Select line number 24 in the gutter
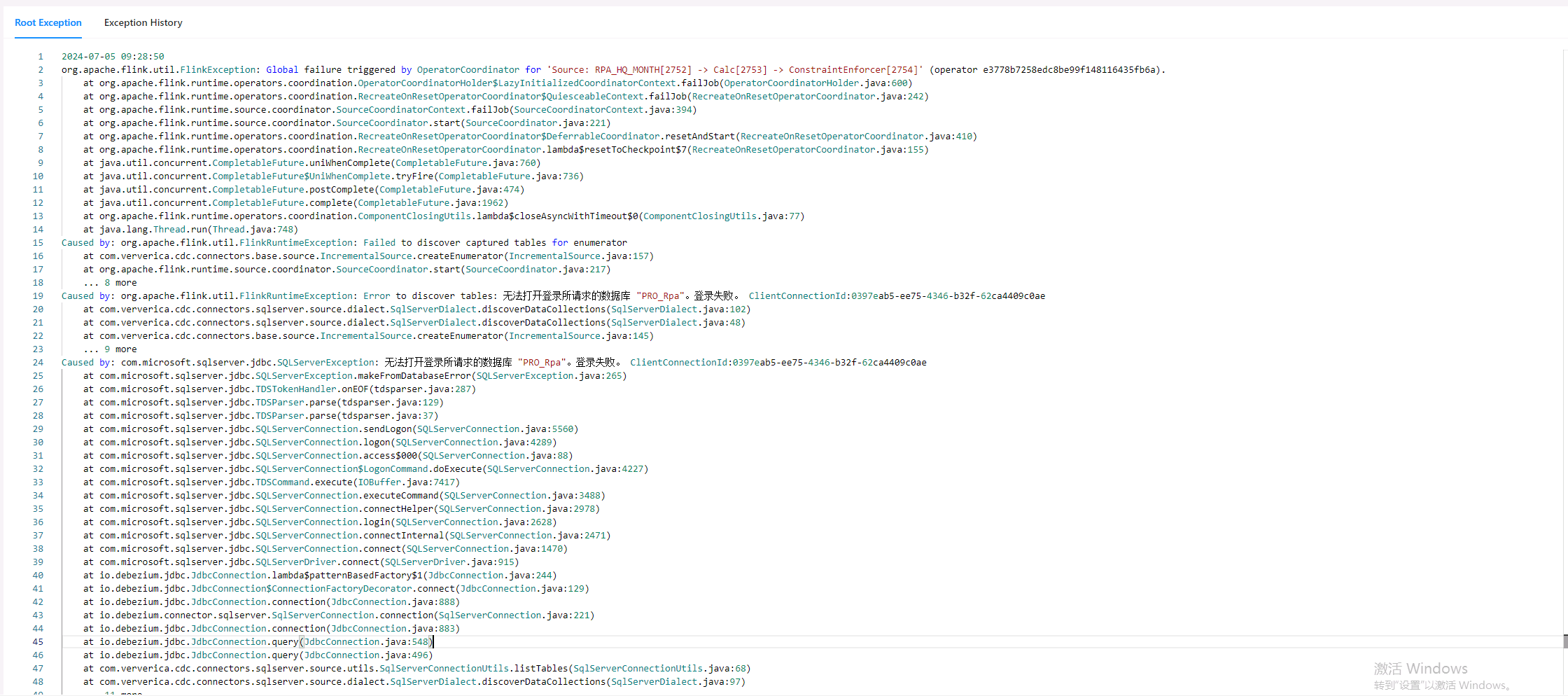This screenshot has width=1568, height=696. click(38, 363)
